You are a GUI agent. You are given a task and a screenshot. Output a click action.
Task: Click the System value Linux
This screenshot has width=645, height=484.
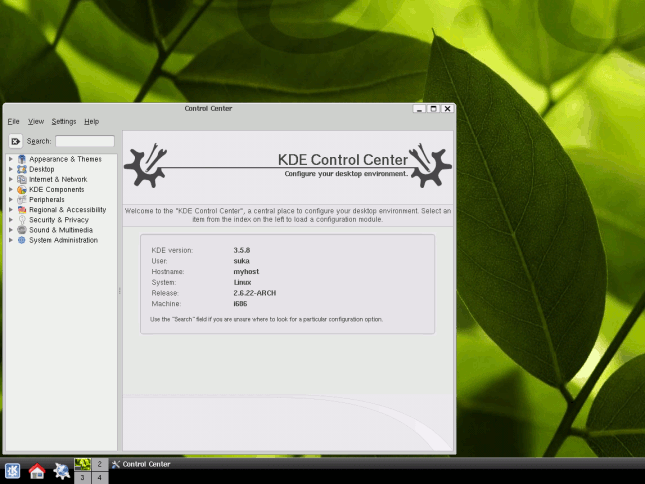tap(242, 282)
